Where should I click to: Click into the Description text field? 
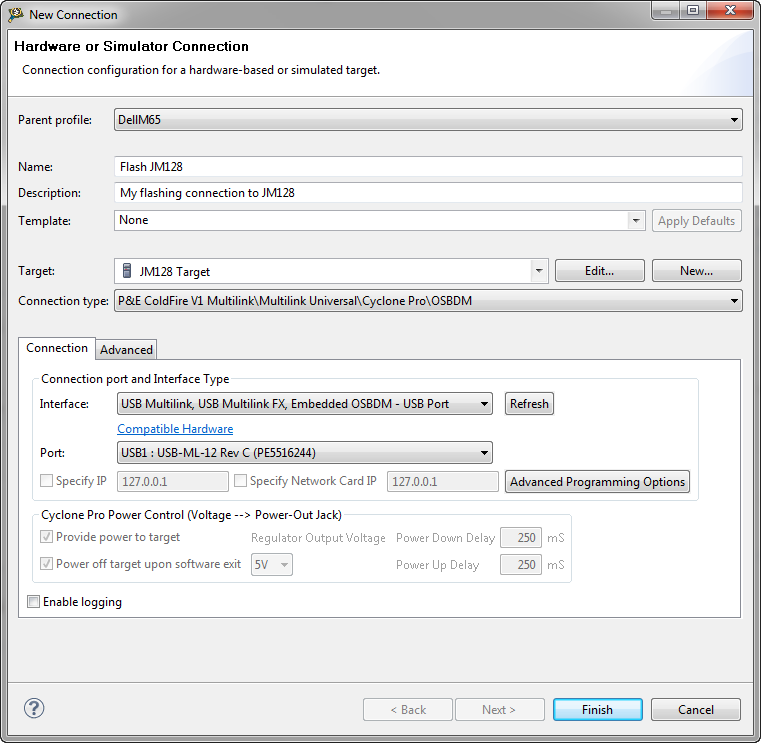click(x=428, y=193)
